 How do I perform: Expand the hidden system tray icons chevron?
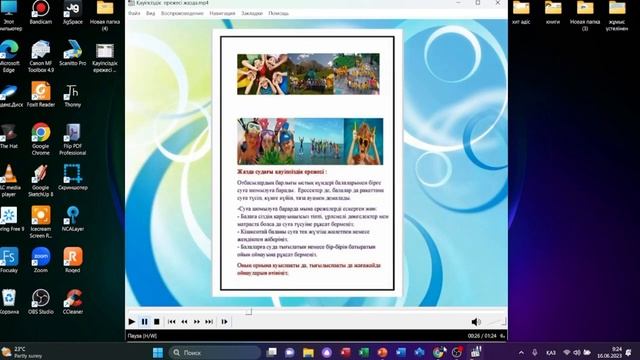[521, 352]
